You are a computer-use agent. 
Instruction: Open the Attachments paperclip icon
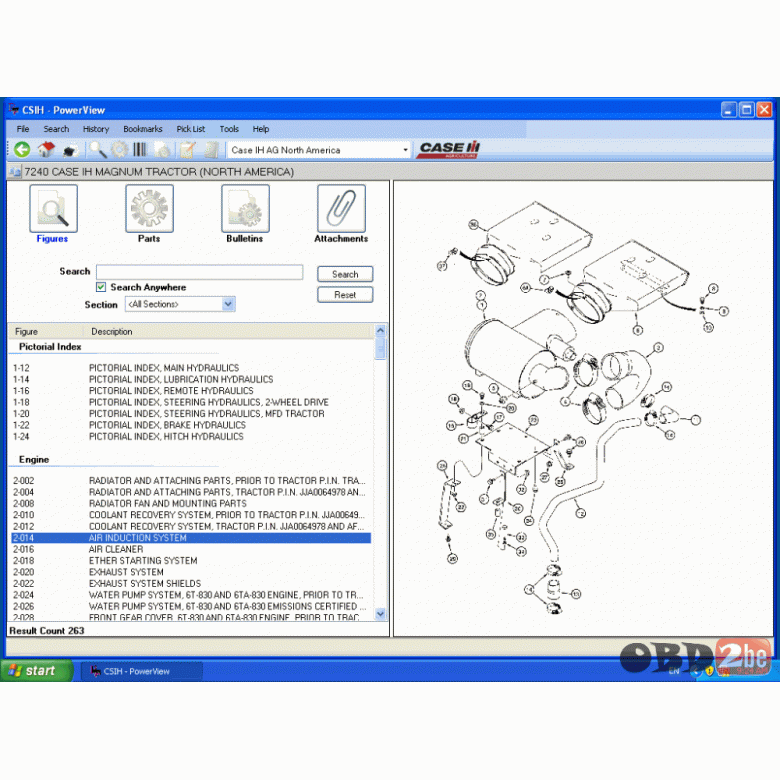(341, 208)
